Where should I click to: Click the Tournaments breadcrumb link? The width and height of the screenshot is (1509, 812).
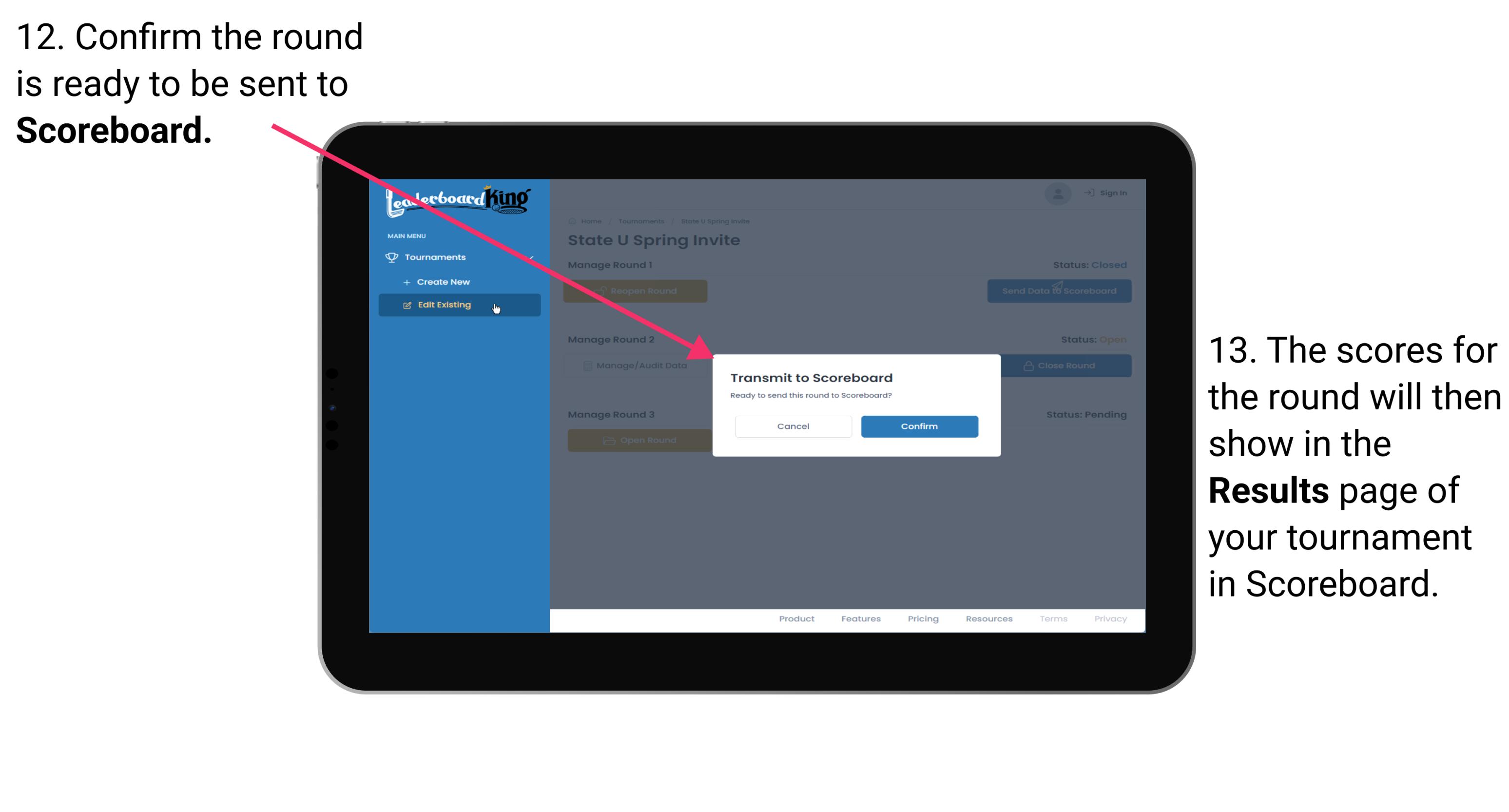tap(641, 221)
